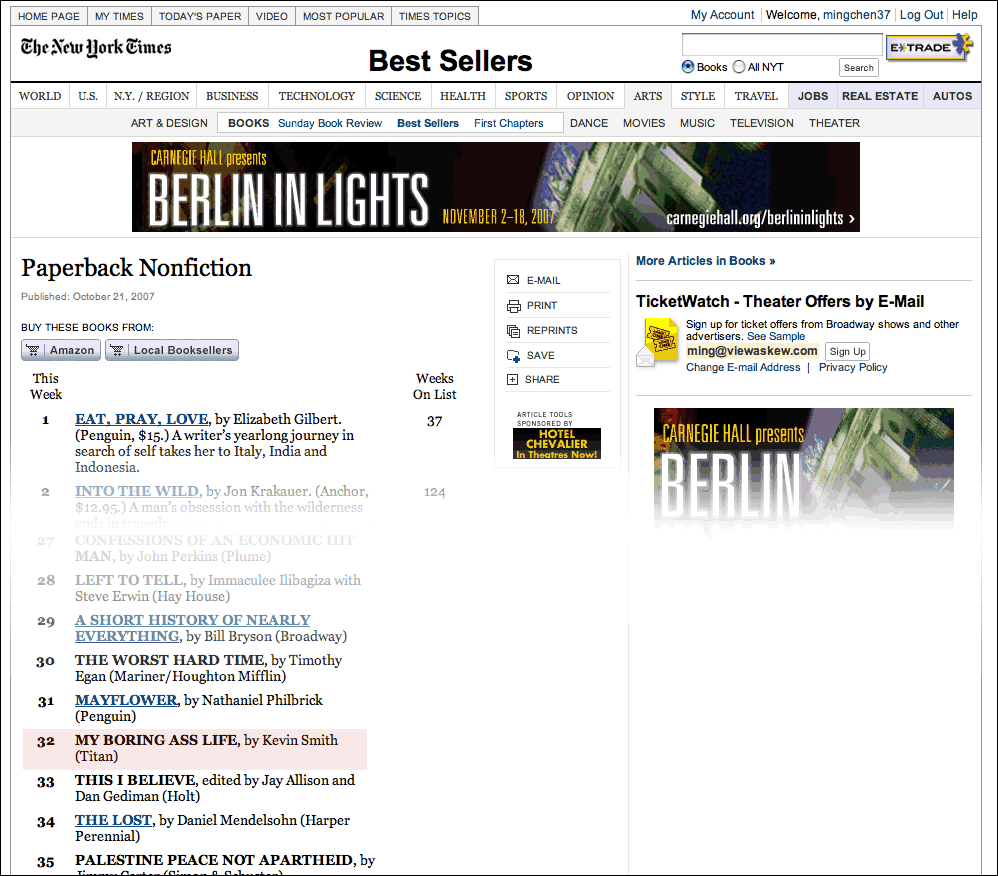Open the MOVIES subsection
This screenshot has height=876, width=998.
tap(644, 124)
